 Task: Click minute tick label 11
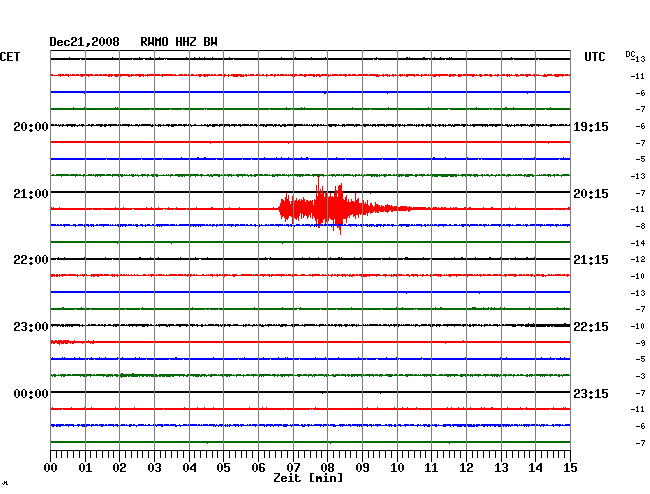[432, 468]
